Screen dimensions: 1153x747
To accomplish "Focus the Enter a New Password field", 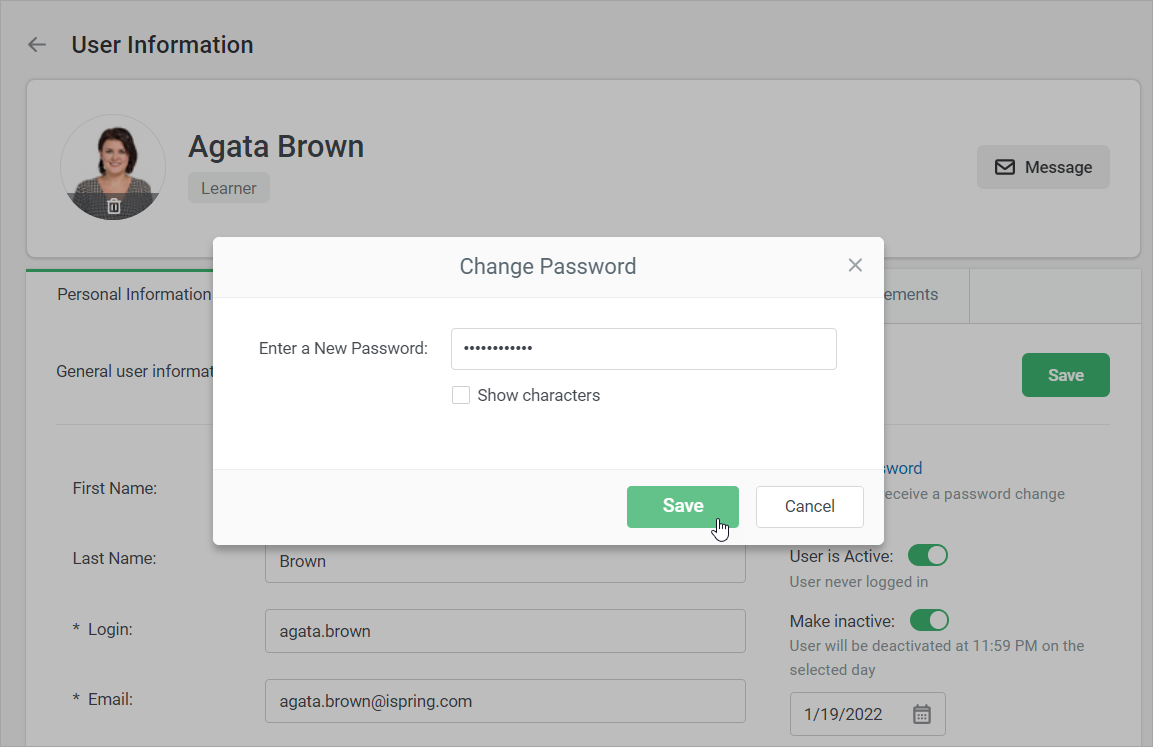I will tap(643, 349).
